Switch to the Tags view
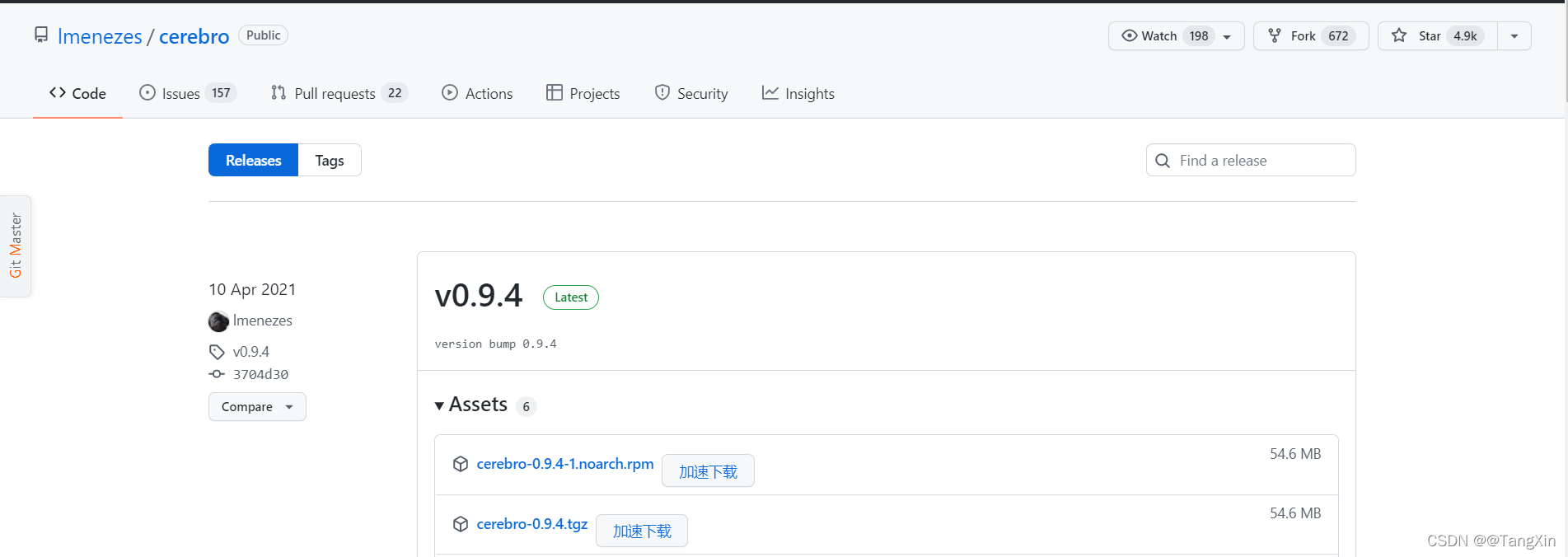1568x557 pixels. pos(330,160)
